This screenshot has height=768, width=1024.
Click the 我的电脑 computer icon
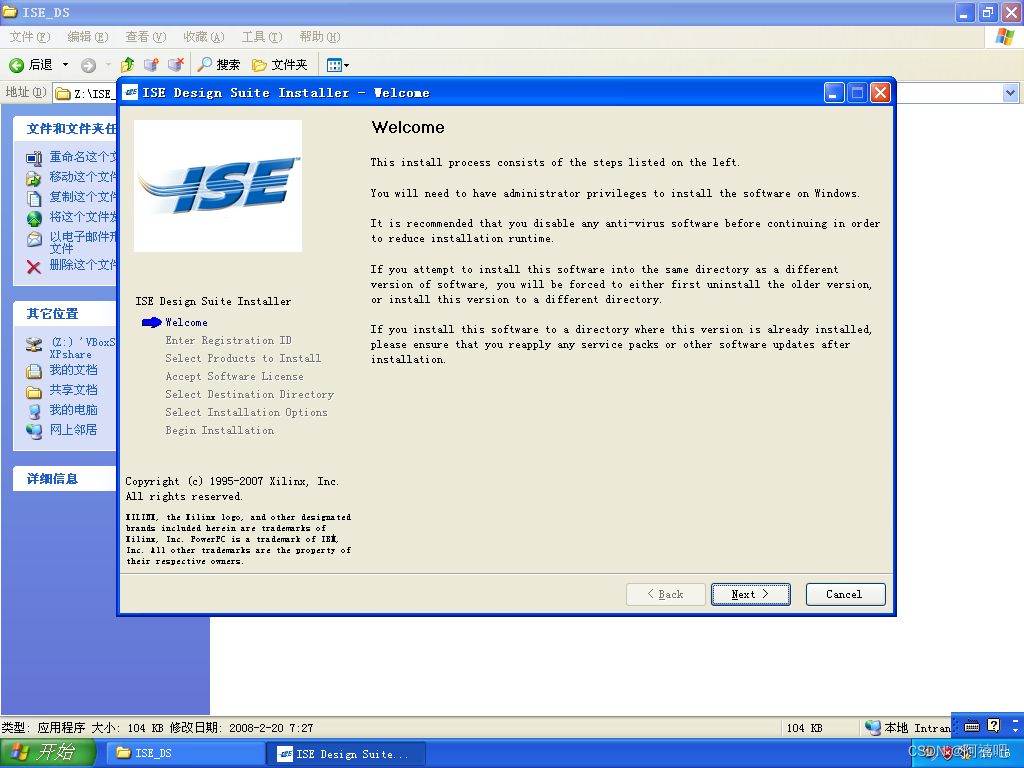point(34,411)
